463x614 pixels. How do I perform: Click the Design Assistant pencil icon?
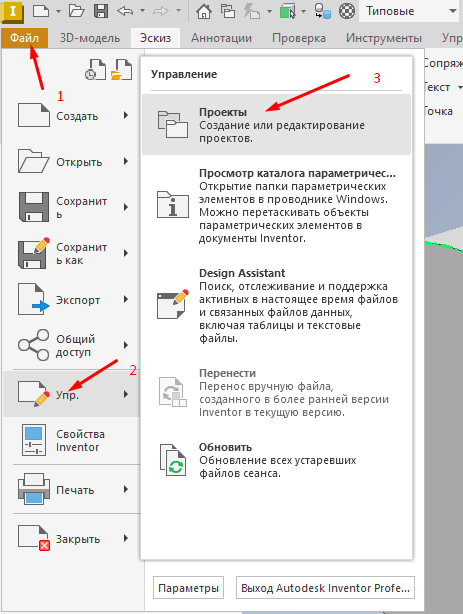(173, 304)
